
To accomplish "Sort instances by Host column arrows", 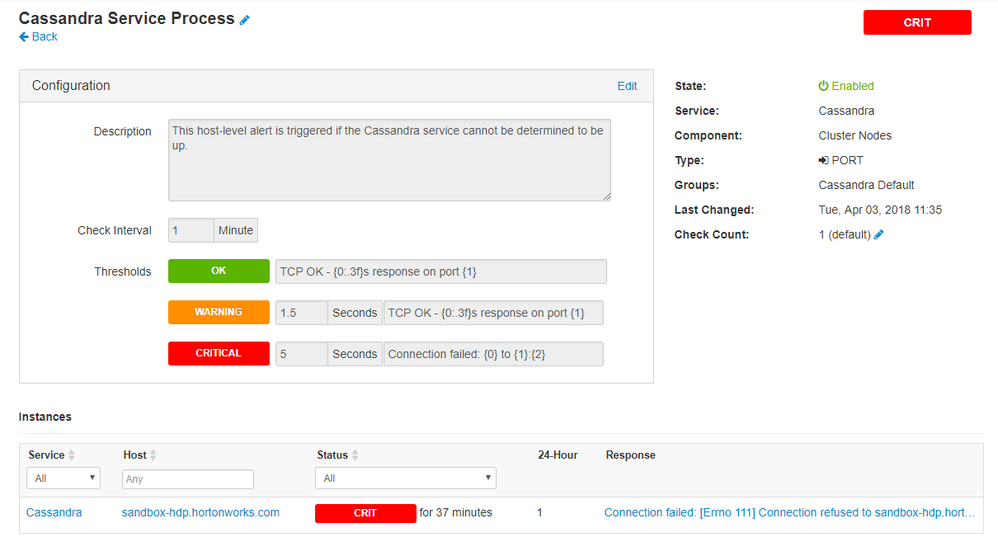I will point(153,455).
